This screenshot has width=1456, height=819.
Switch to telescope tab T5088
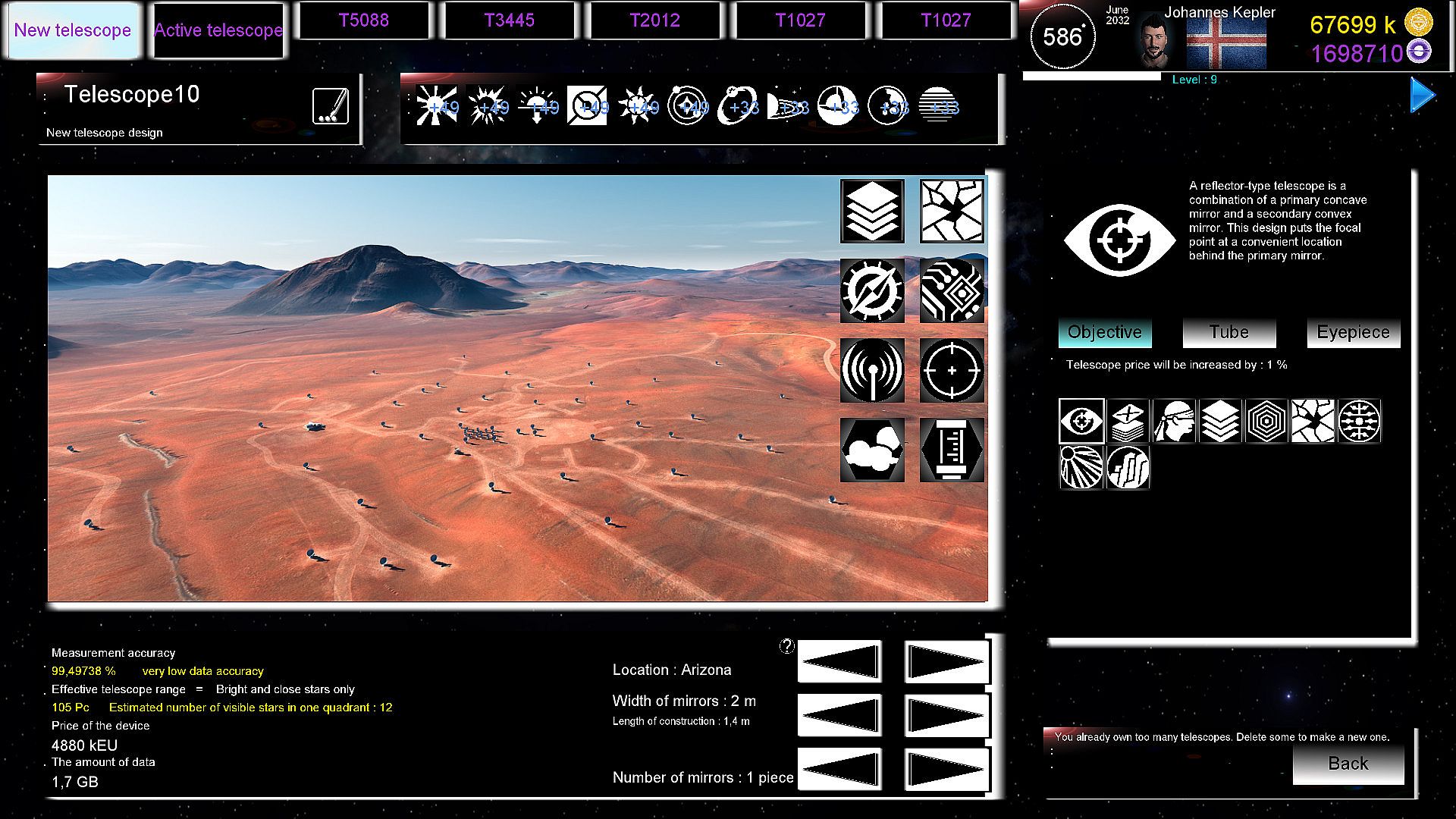pos(364,20)
